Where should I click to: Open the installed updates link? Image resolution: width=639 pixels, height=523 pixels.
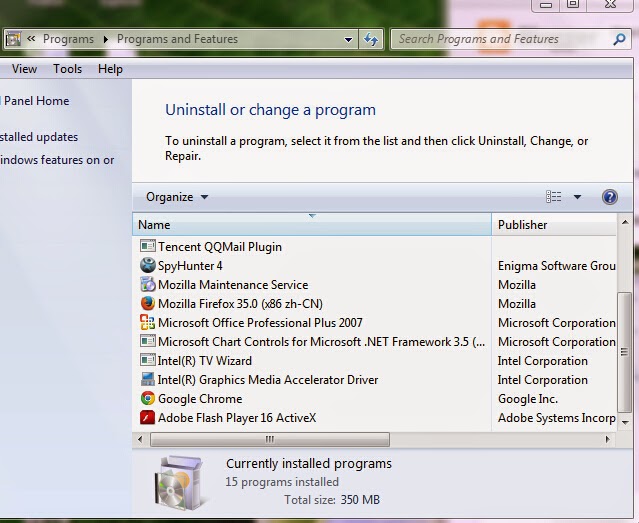tap(39, 137)
